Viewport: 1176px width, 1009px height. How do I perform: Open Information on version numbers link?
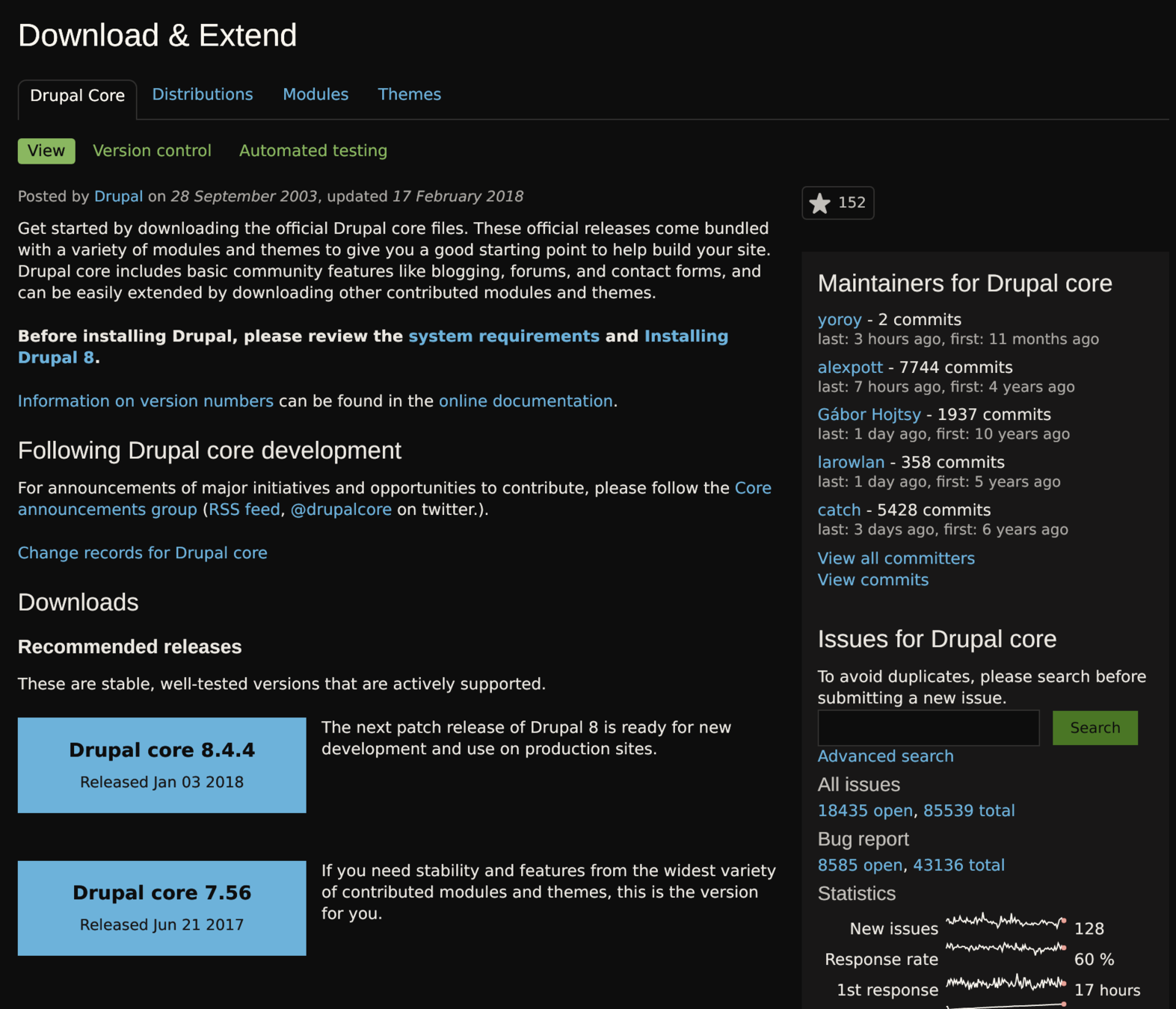(x=146, y=401)
